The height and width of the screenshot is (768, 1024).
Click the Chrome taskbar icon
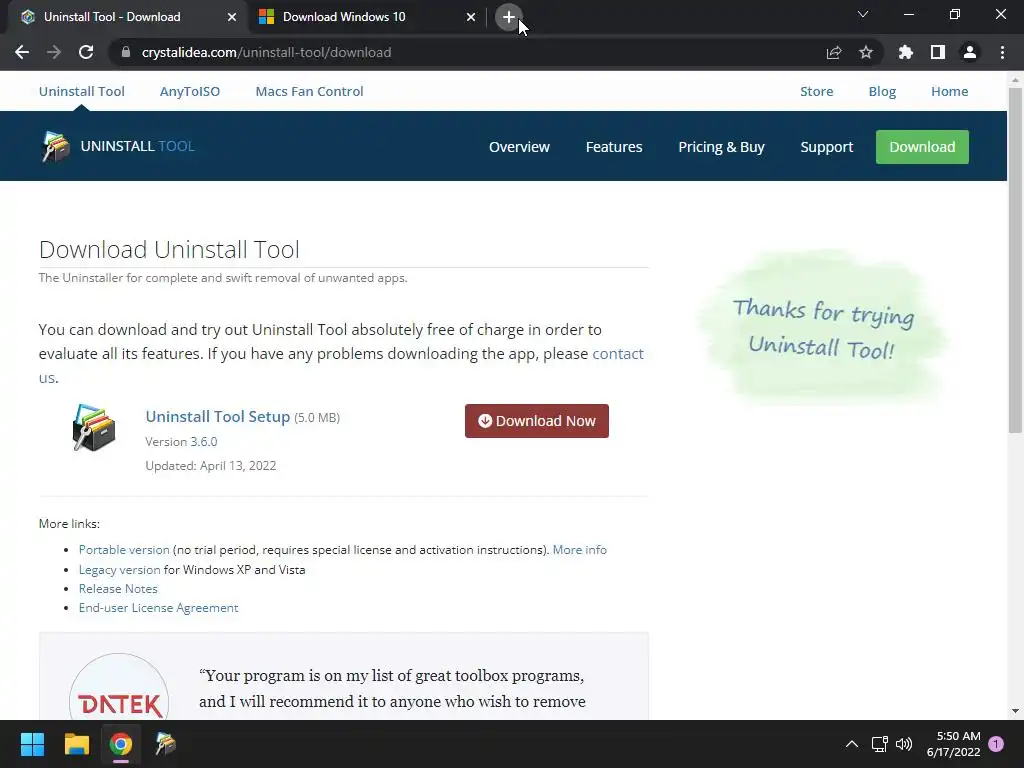121,744
